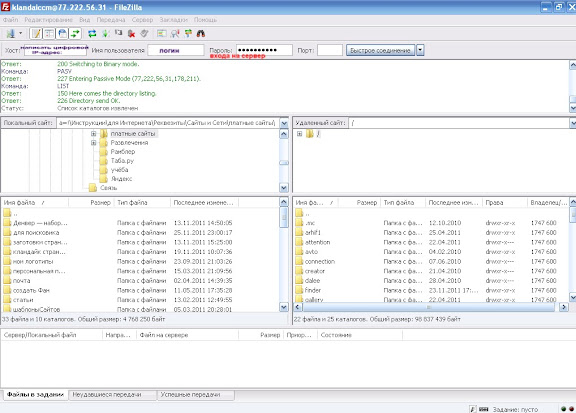Sort queue by Состояние column

(x=360, y=335)
